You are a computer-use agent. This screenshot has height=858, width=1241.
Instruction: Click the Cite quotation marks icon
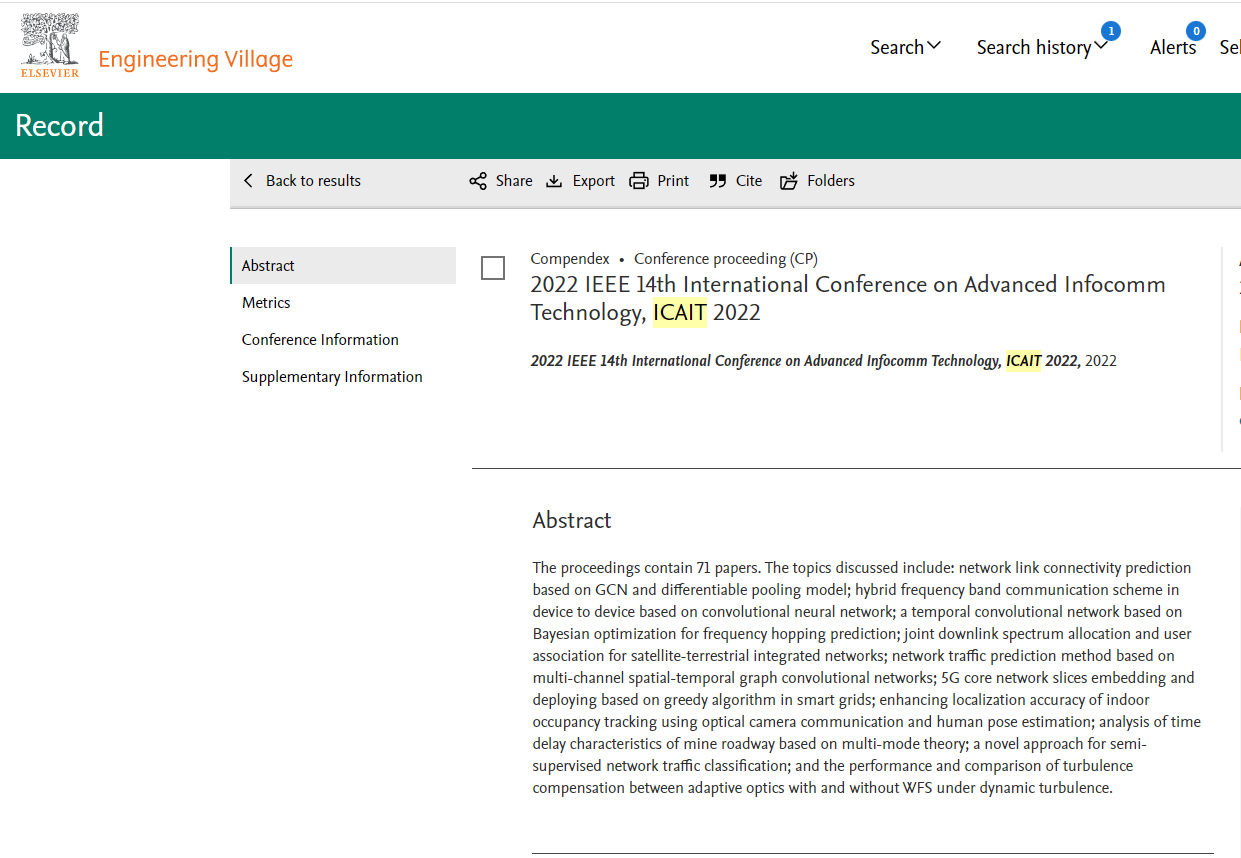(717, 181)
